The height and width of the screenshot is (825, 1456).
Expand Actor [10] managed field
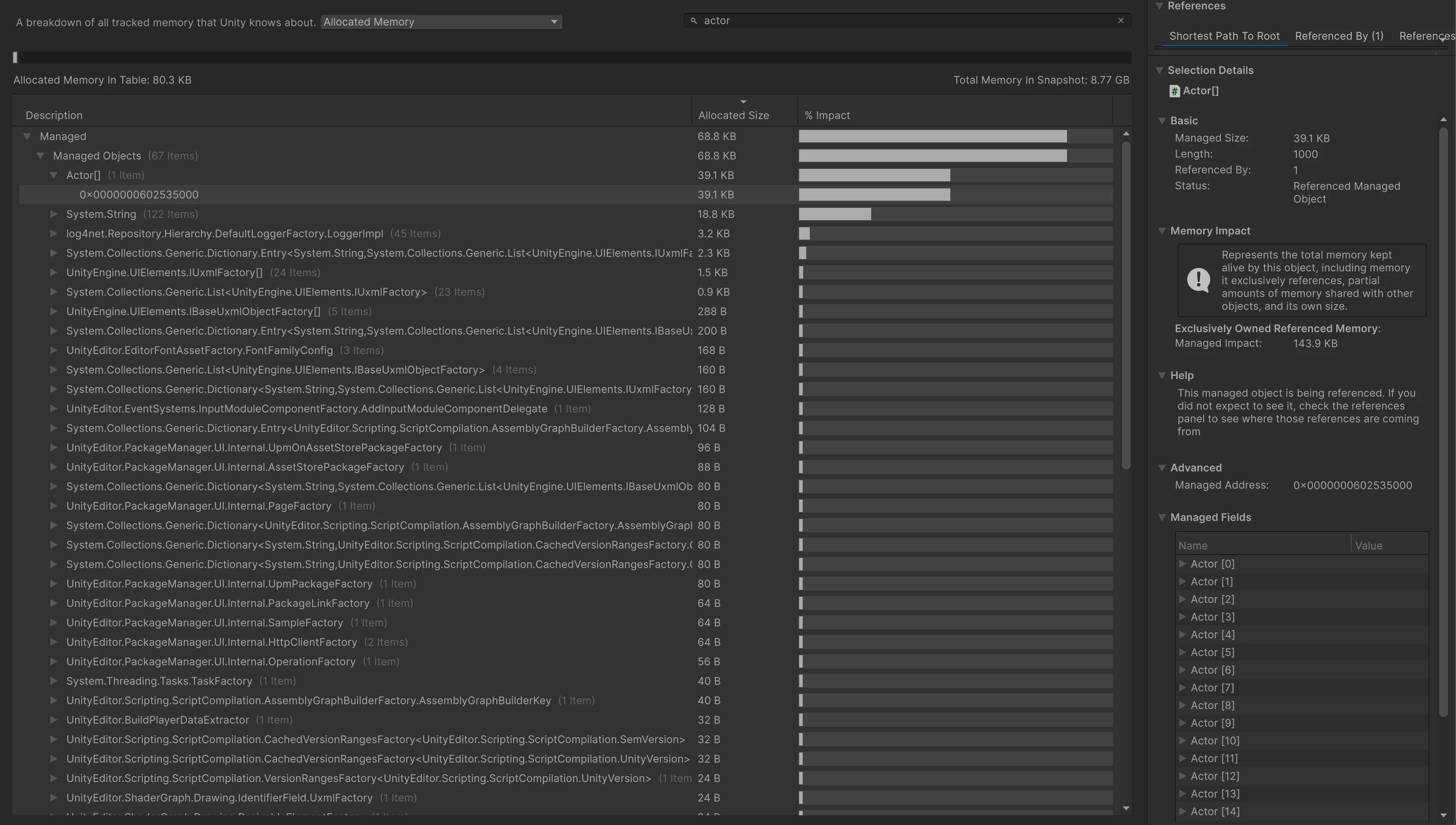pos(1182,741)
